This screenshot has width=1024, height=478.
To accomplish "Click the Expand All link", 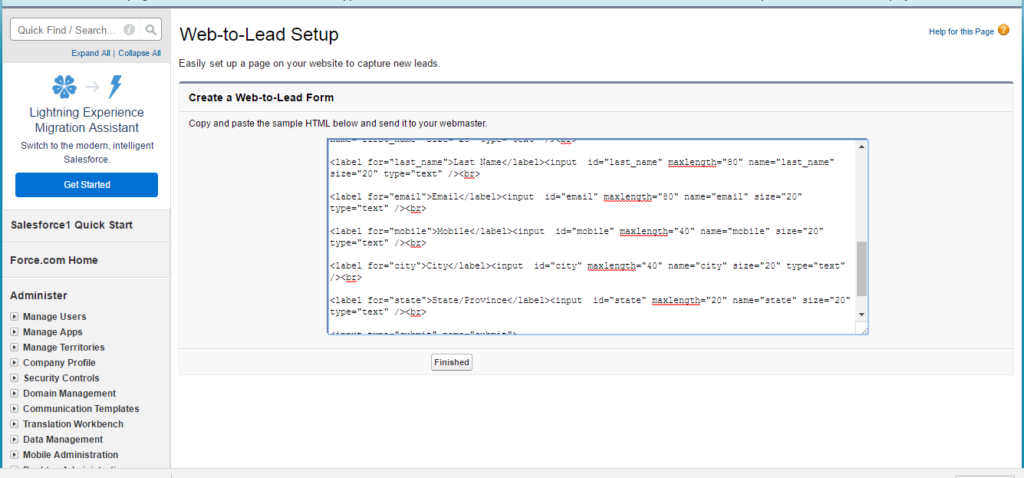I will click(91, 54).
